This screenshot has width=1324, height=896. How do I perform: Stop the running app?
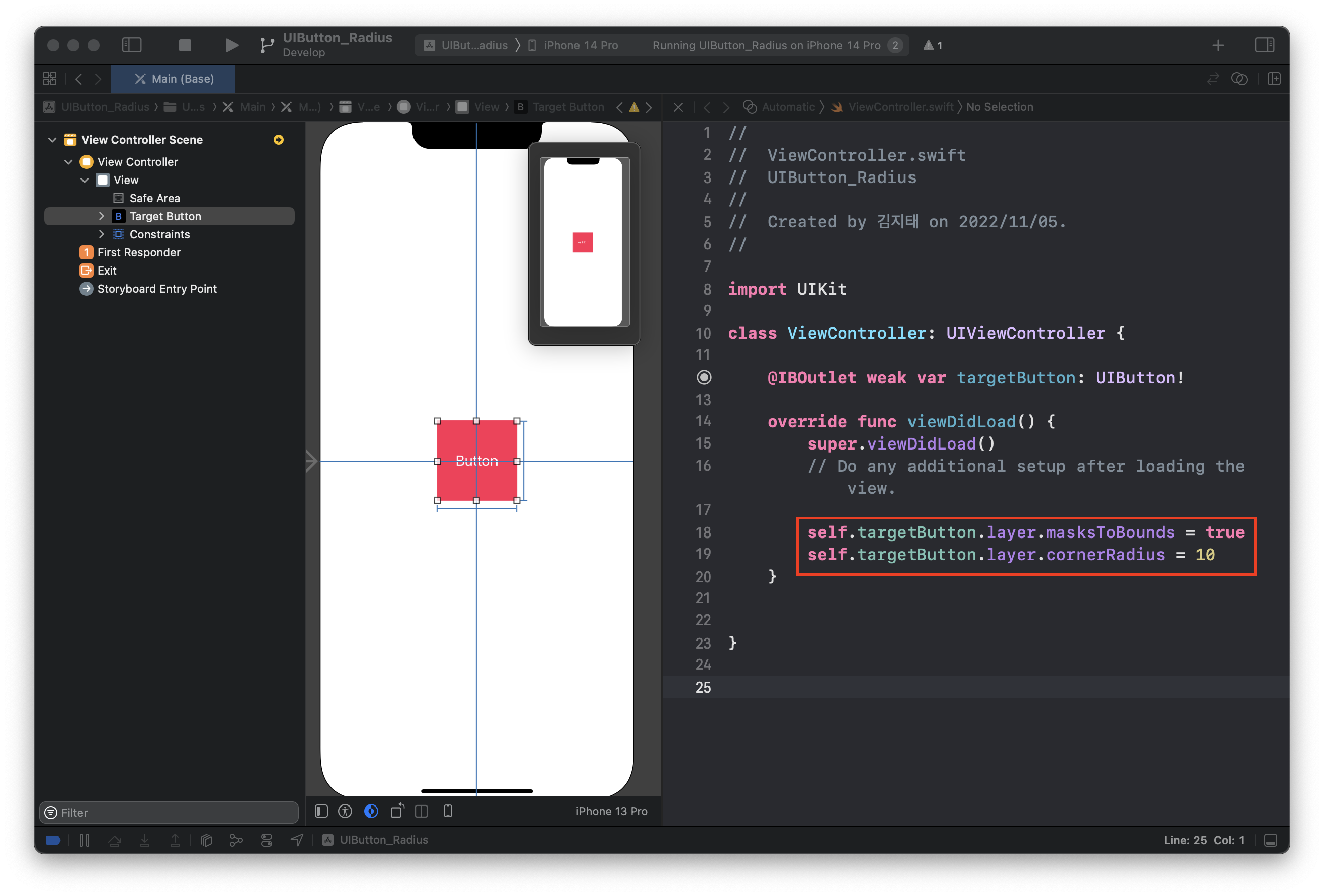tap(185, 45)
